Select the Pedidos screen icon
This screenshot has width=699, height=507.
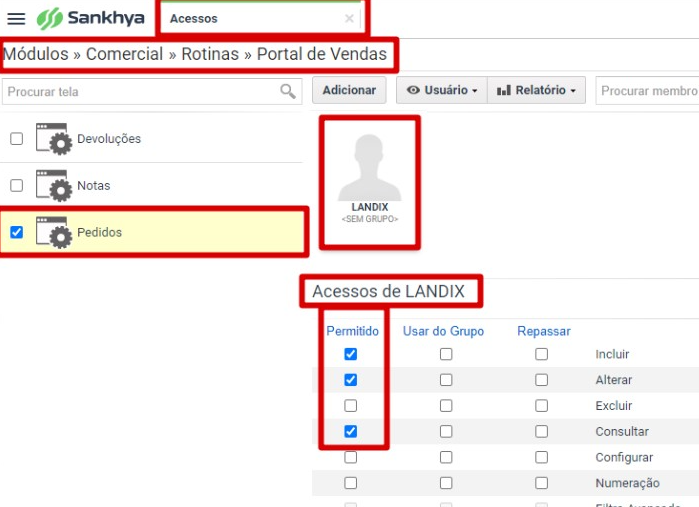[53, 233]
